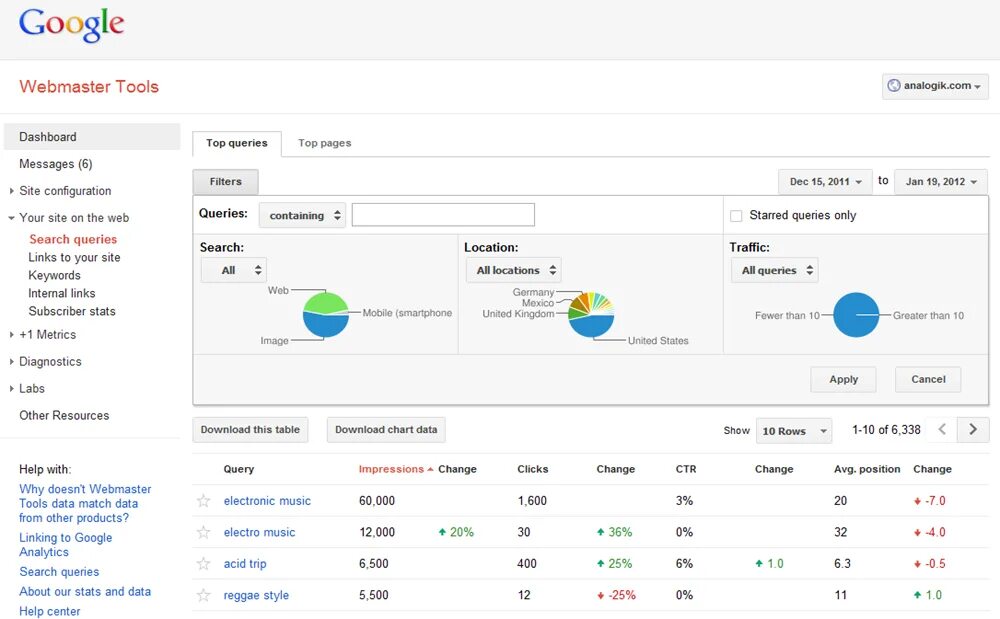Open About our stats and data

[85, 592]
